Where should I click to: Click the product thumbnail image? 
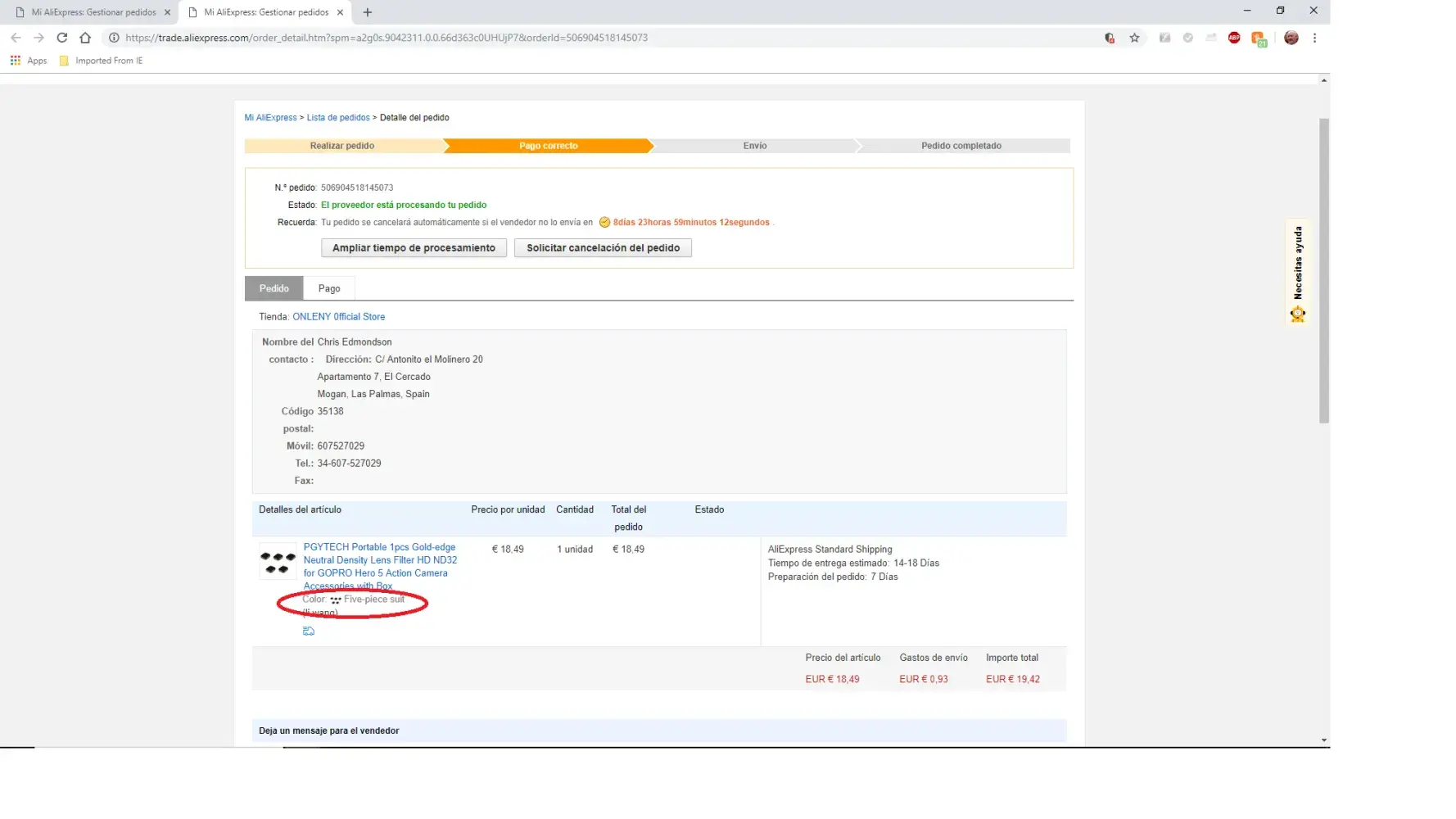278,562
